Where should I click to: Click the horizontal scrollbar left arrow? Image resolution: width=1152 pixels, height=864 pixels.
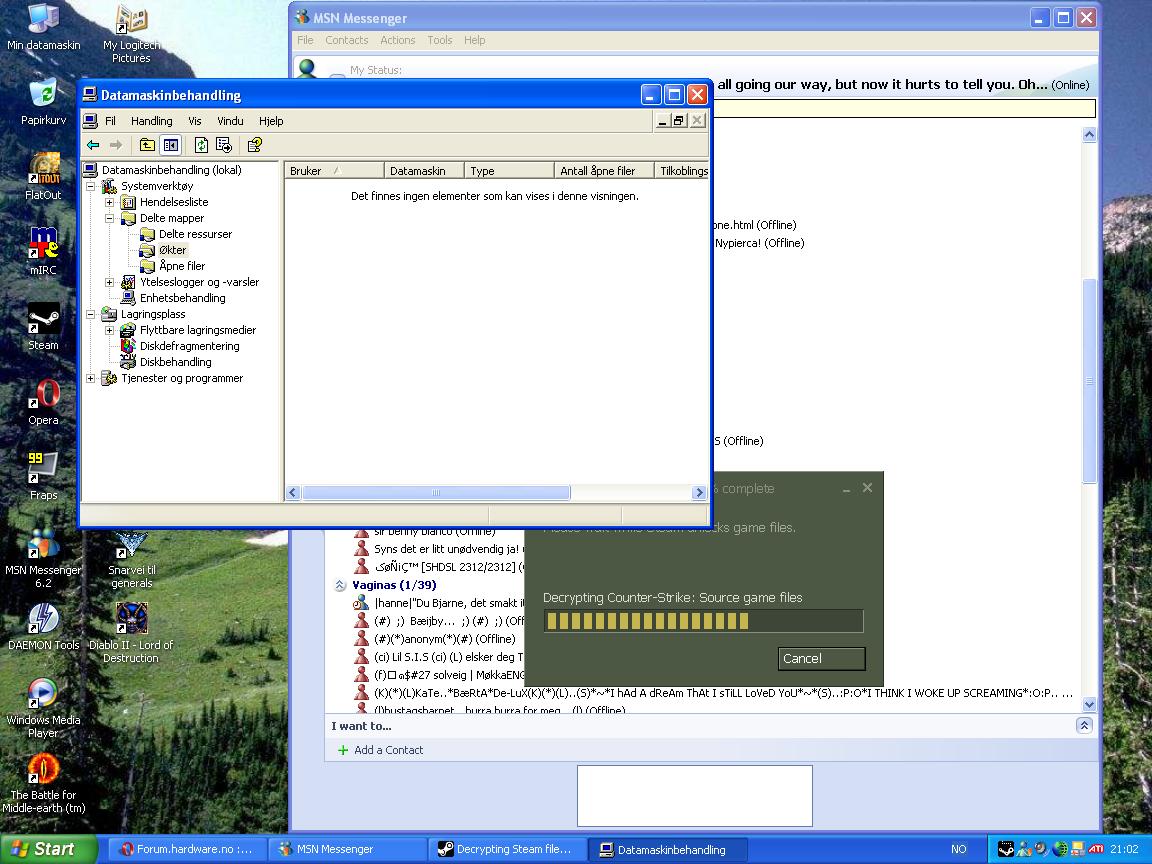click(292, 493)
